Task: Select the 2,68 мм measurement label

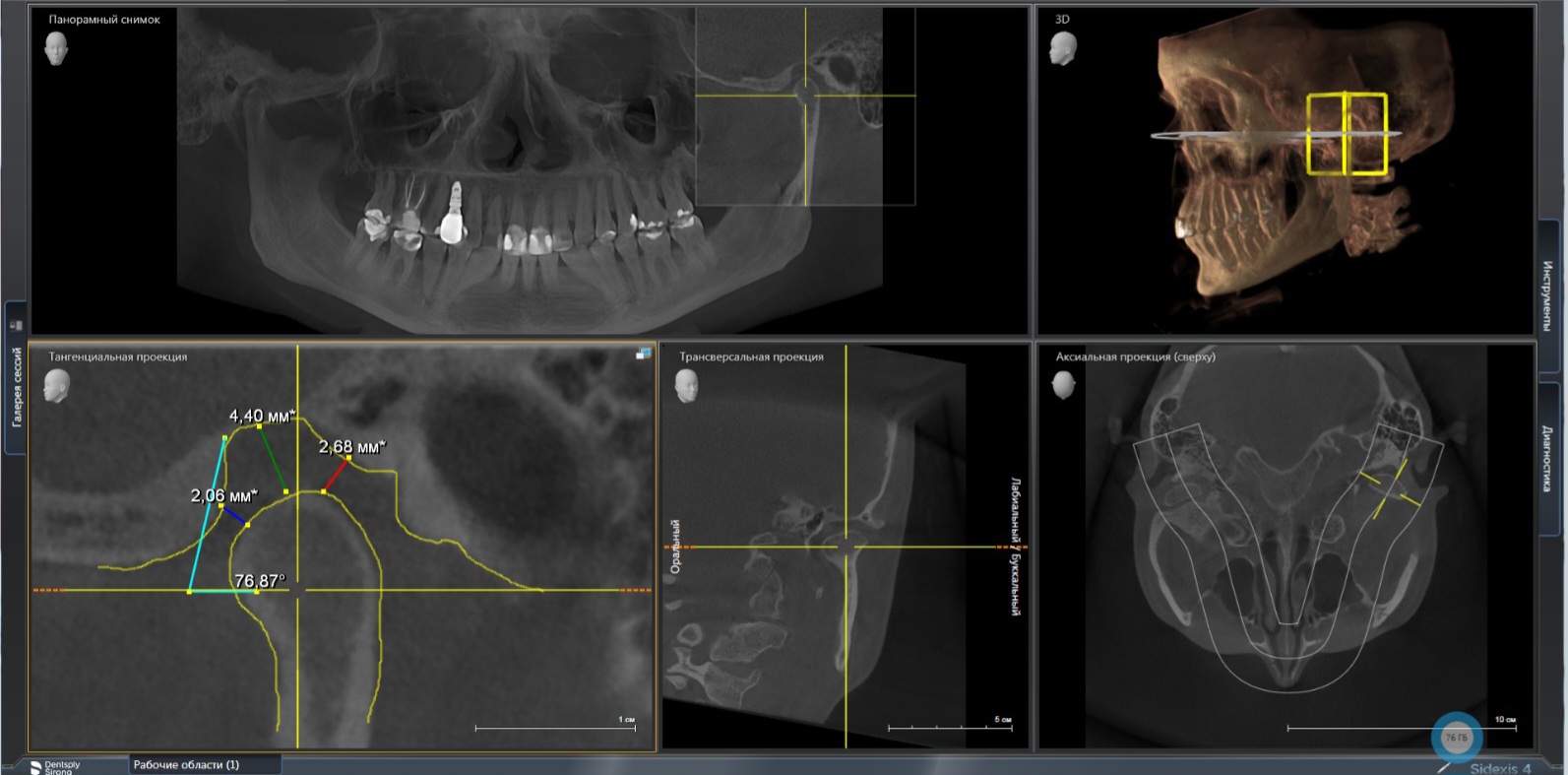Action: coord(351,447)
